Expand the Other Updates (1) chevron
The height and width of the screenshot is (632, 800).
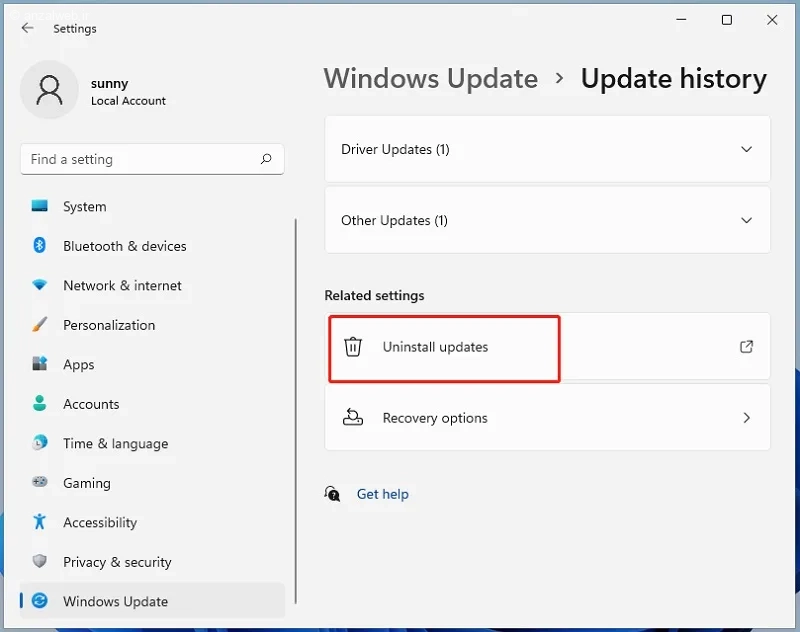coord(746,220)
